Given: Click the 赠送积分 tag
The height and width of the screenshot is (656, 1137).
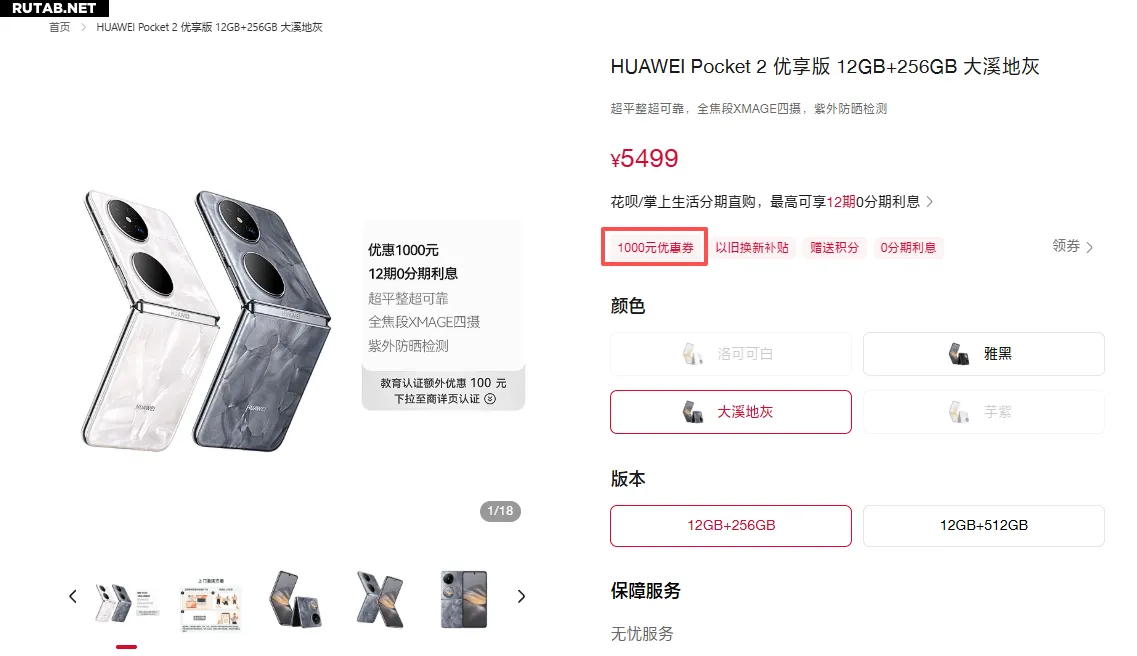Looking at the screenshot, I should 834,247.
